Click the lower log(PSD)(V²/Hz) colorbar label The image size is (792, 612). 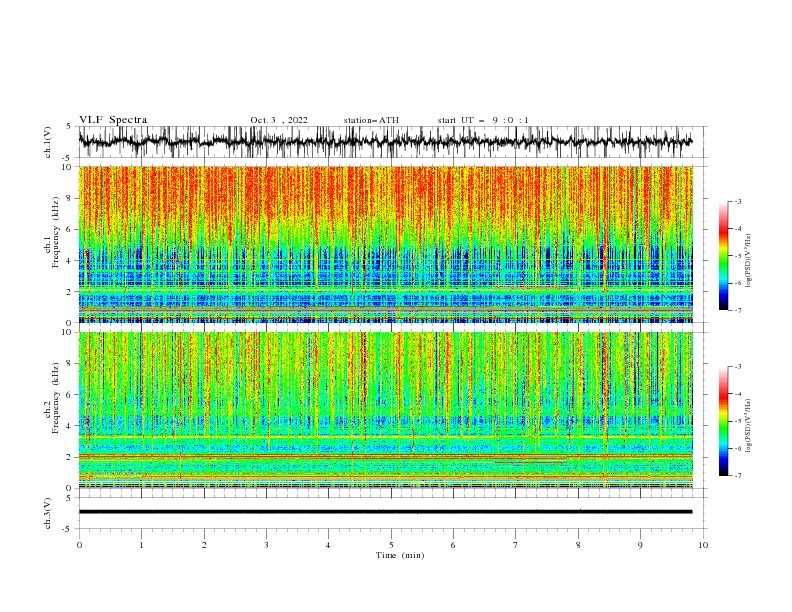(749, 425)
